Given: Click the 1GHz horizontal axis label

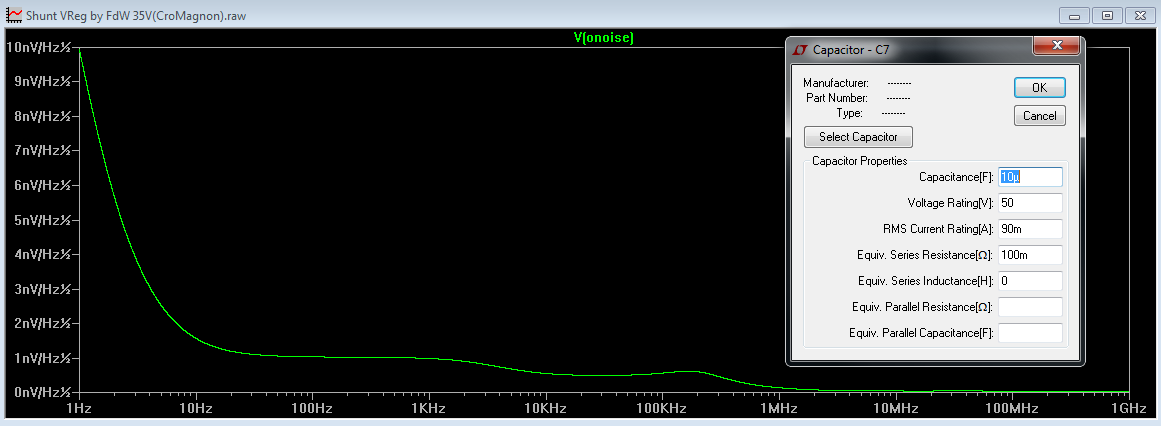Looking at the screenshot, I should pos(1128,408).
